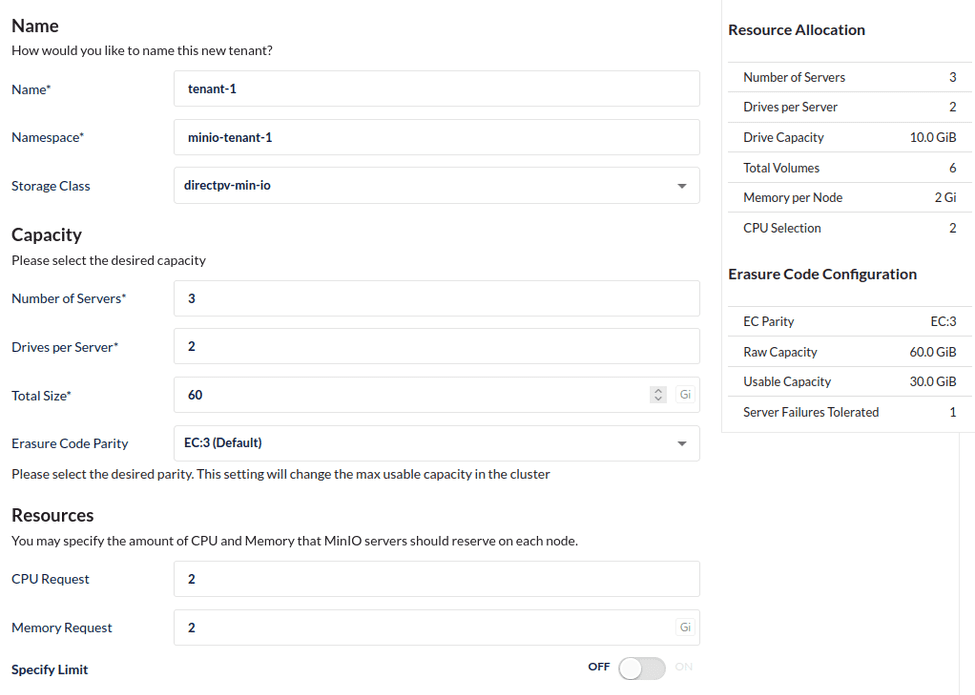Click the Server Failures Tolerated row

tap(848, 412)
